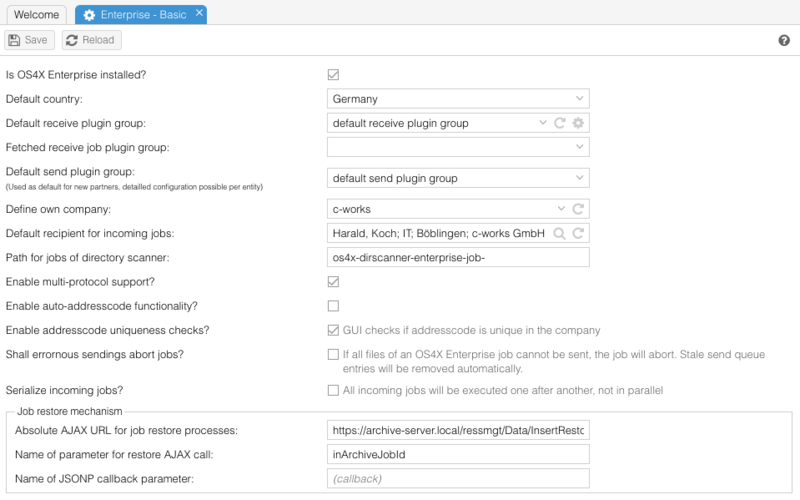Toggle 'Shall erroneous sendings abort jobs' checkbox
This screenshot has width=800, height=500.
[x=333, y=354]
